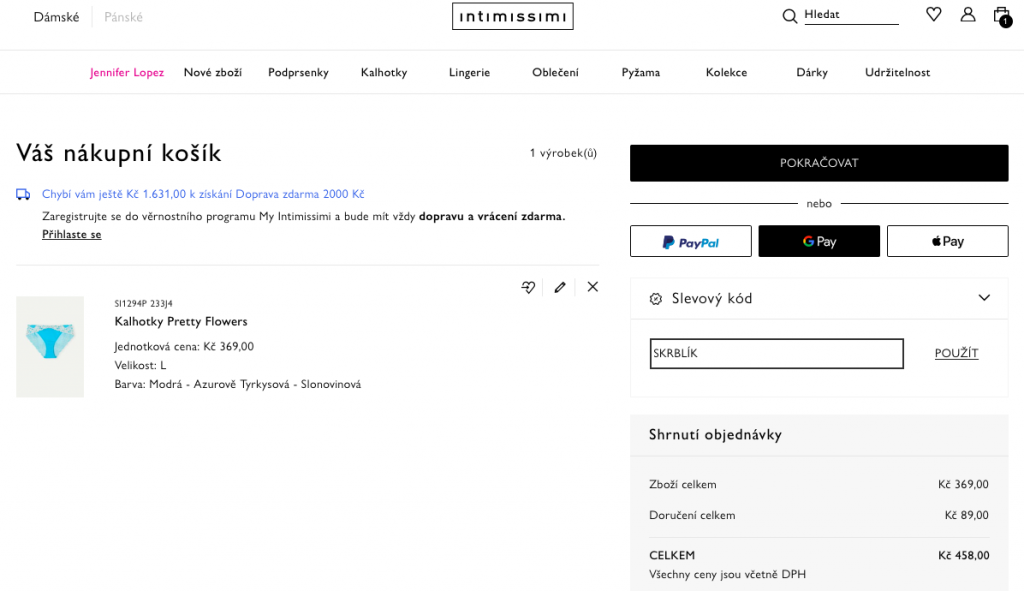This screenshot has height=591, width=1024.
Task: Open the Udržitelnost menu
Action: point(897,72)
